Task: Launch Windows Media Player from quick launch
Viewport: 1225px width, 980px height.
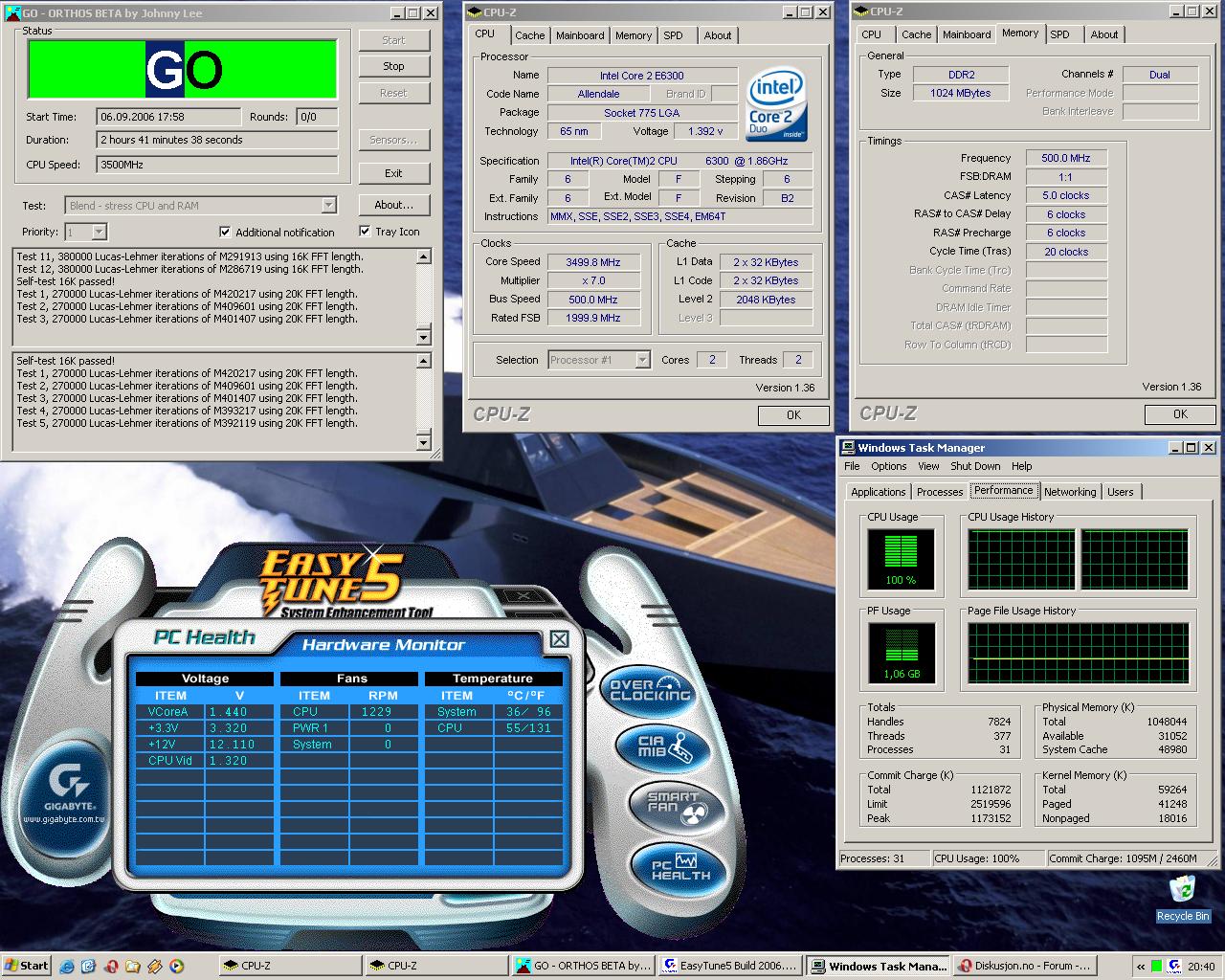Action: (x=177, y=966)
